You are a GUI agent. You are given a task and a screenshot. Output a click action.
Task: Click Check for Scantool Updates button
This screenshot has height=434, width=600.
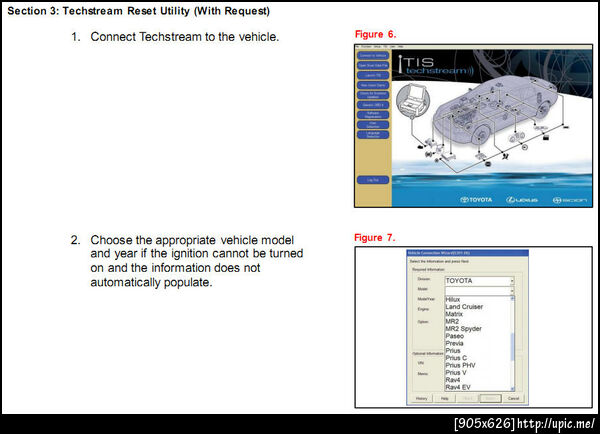tap(373, 95)
